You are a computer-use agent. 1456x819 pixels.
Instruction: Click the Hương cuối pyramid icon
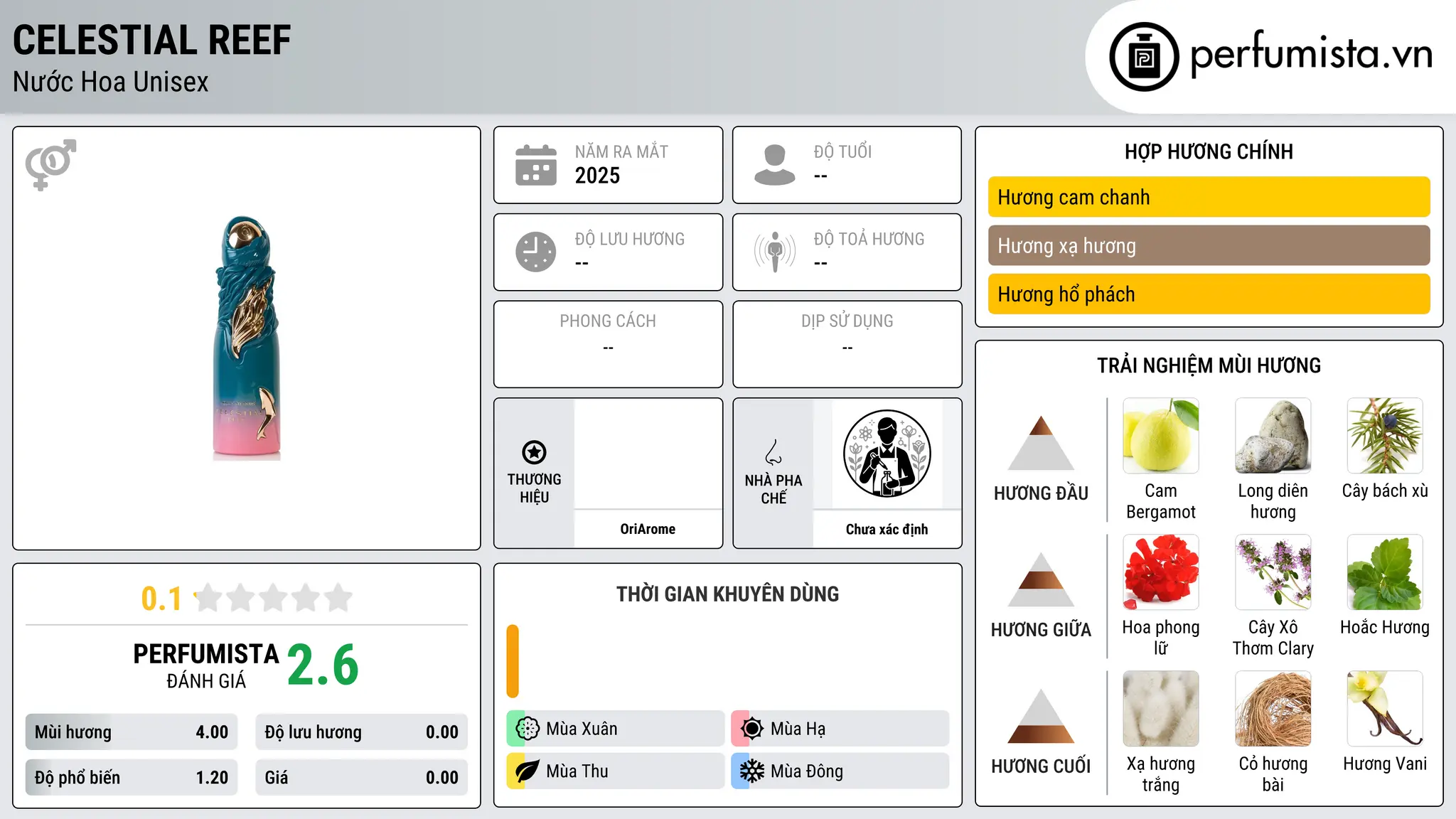click(1041, 716)
